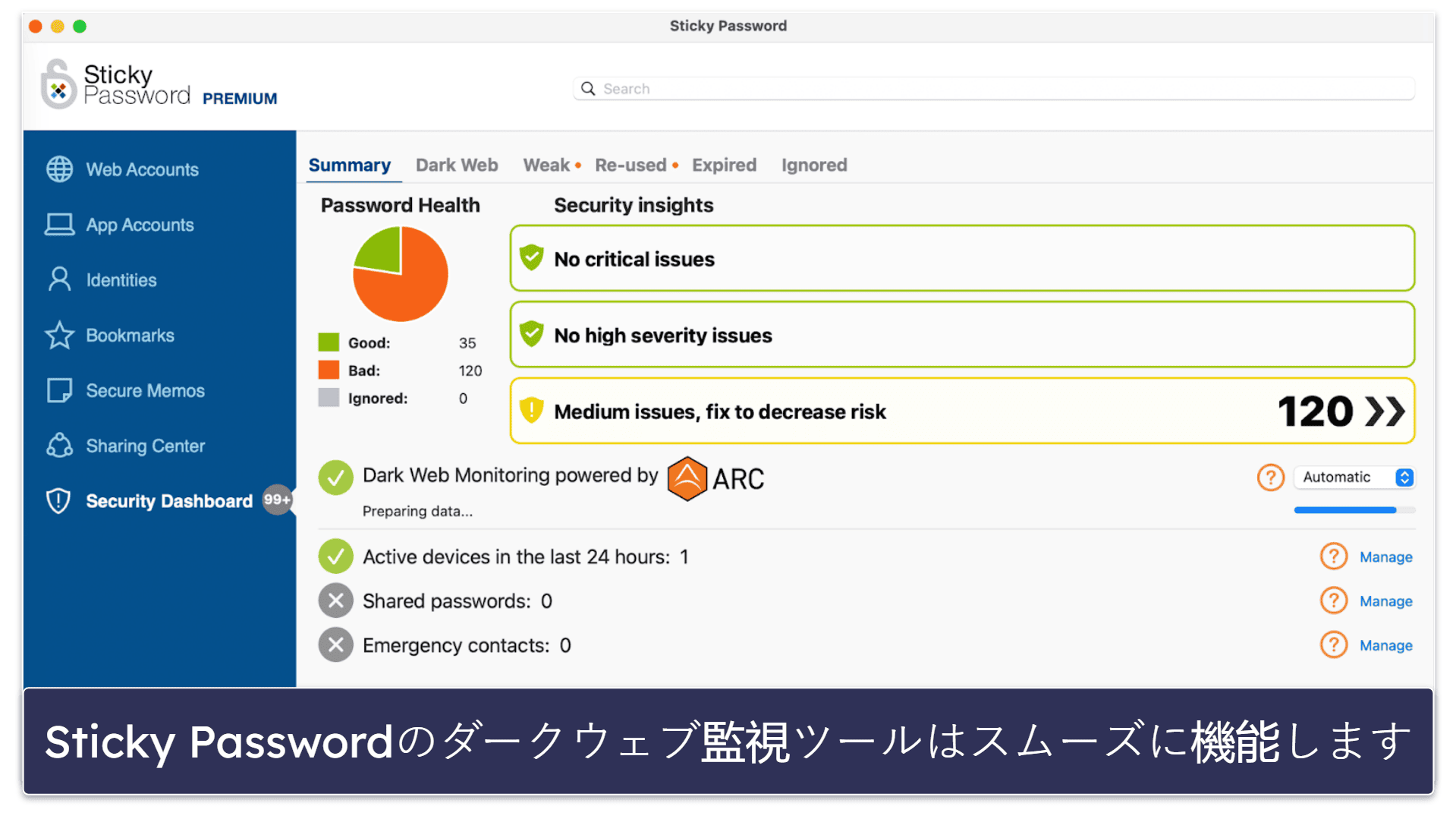Open the Weak passwords tab
The height and width of the screenshot is (819, 1456).
[547, 165]
